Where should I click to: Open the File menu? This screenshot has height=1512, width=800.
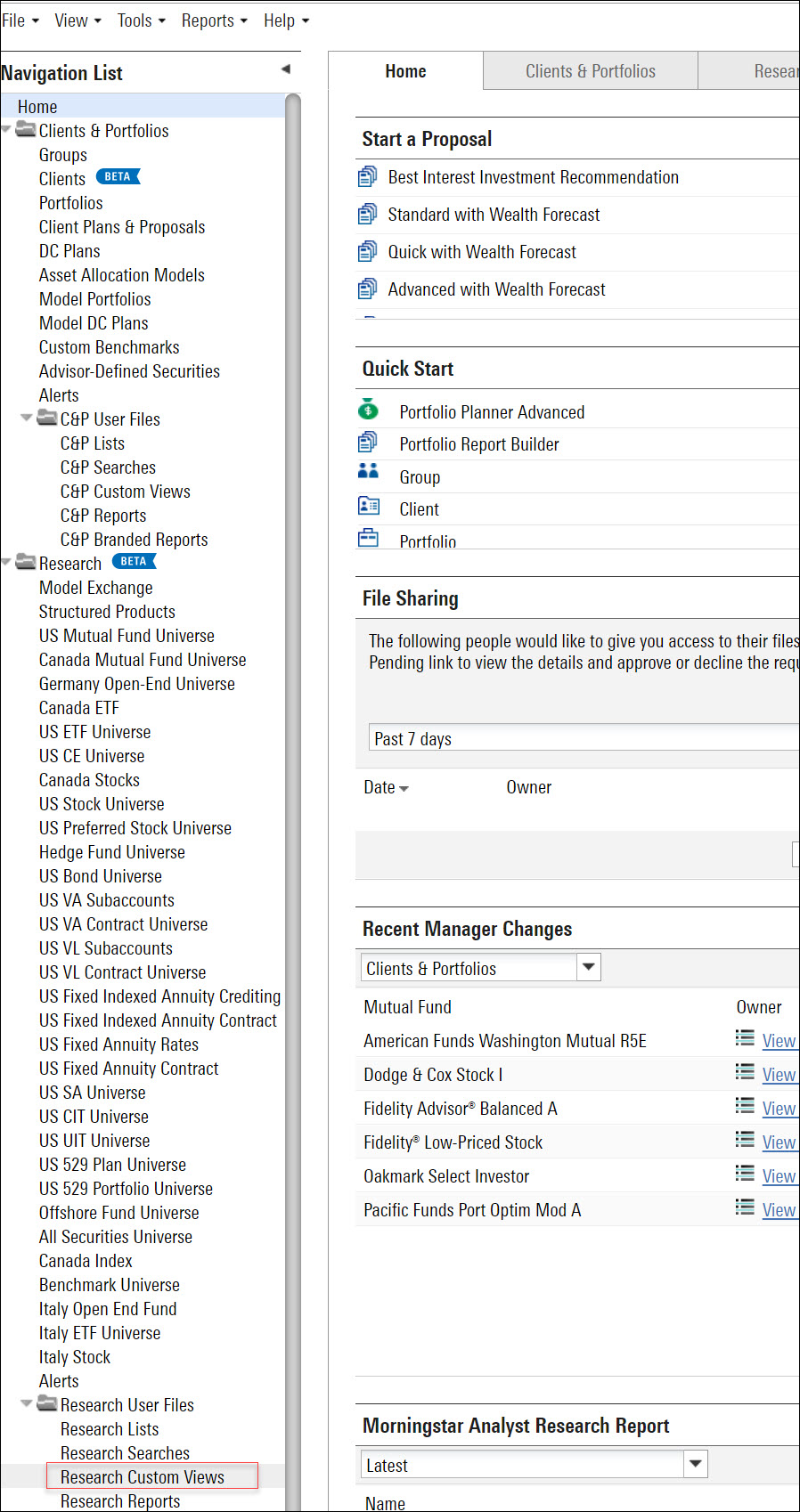pos(20,20)
